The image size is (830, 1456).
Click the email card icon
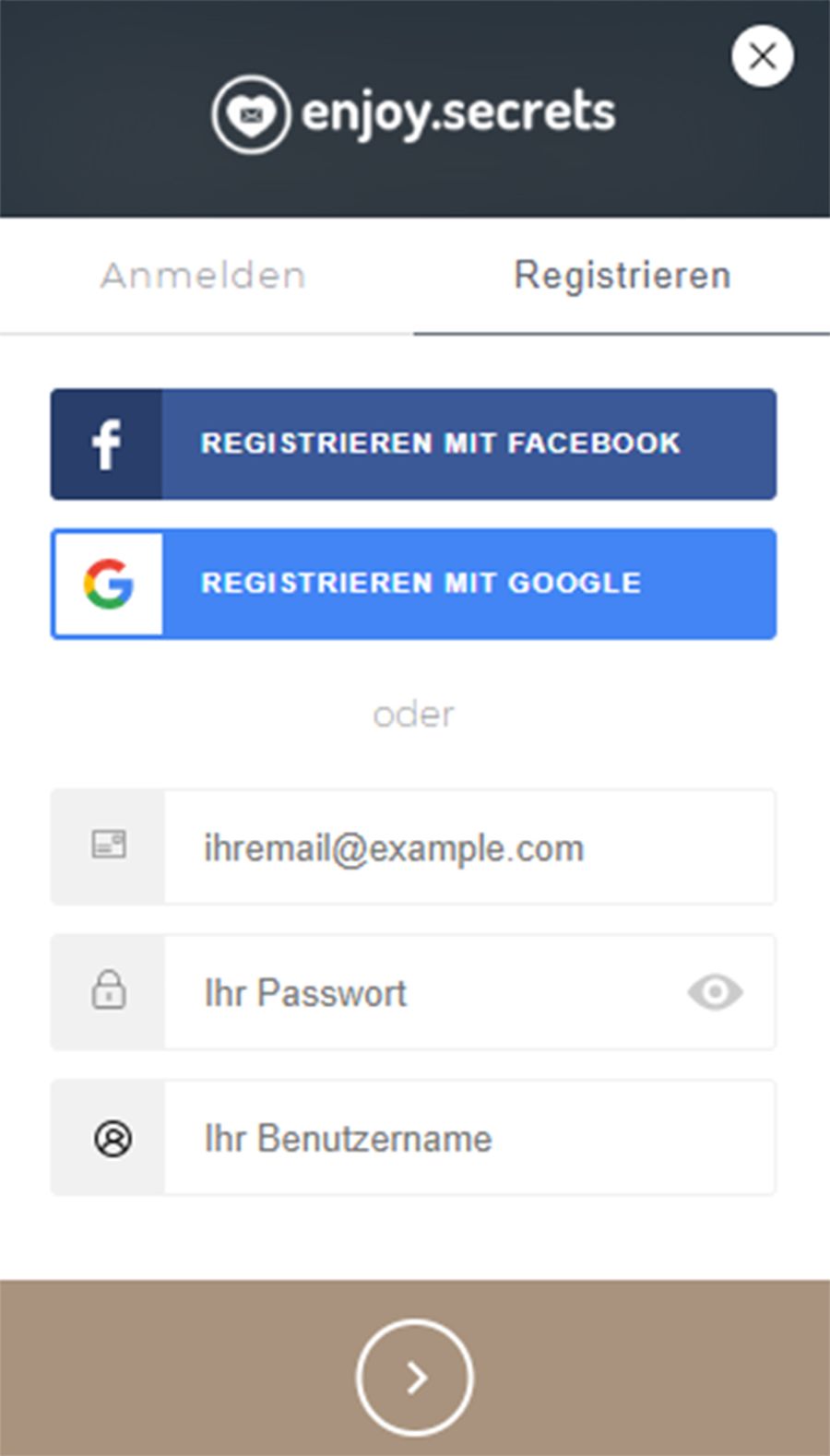click(109, 845)
